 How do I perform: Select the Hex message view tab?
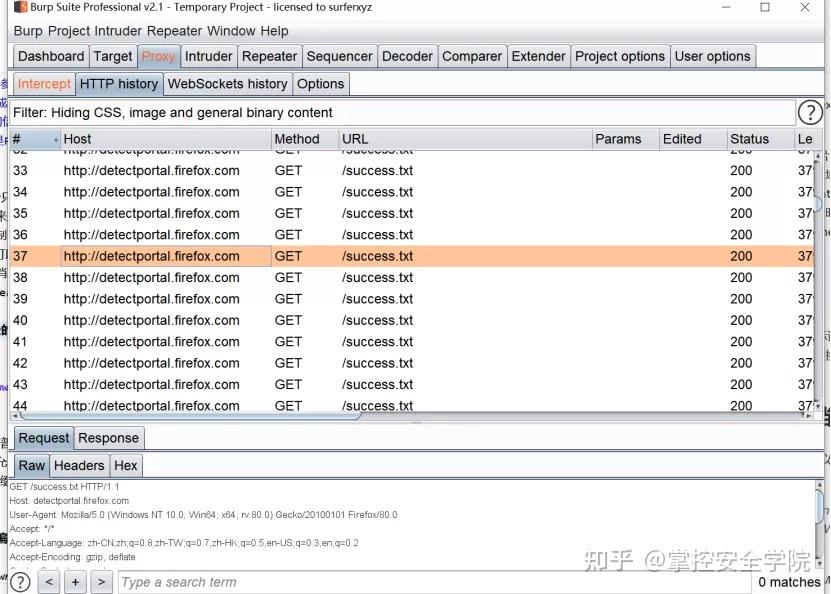pyautogui.click(x=126, y=466)
